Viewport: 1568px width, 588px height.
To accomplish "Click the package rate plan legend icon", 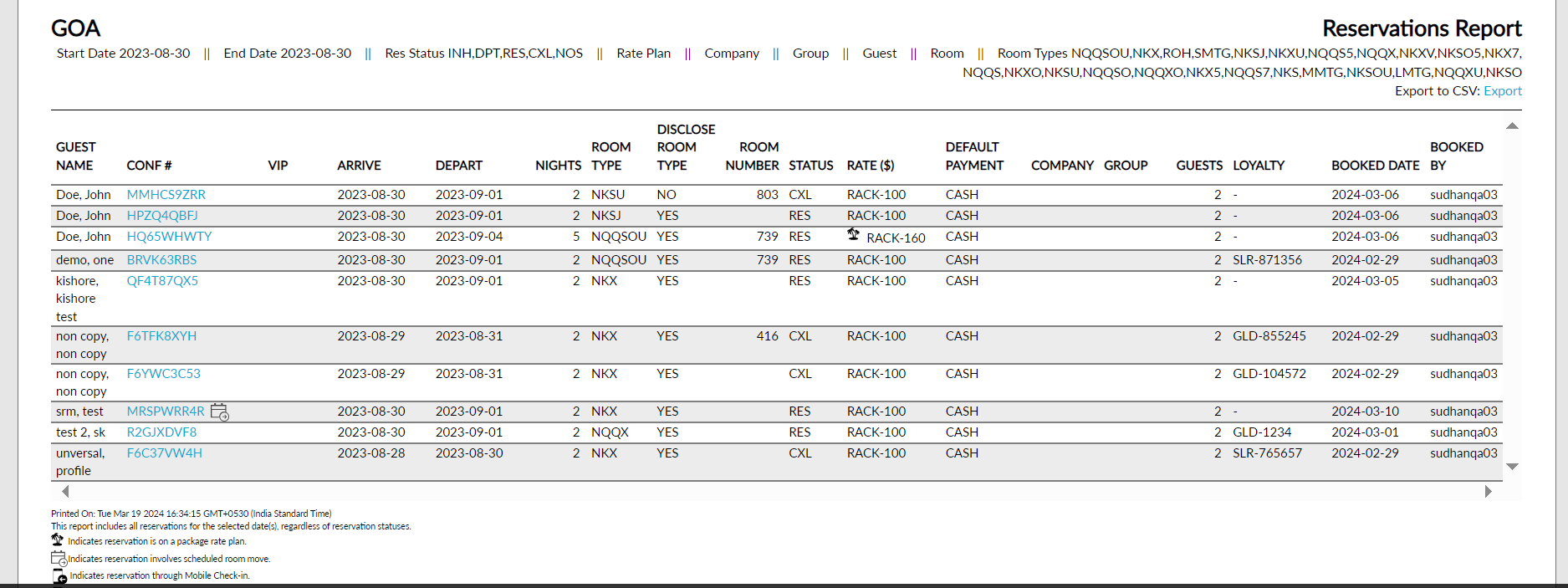I will coord(57,540).
